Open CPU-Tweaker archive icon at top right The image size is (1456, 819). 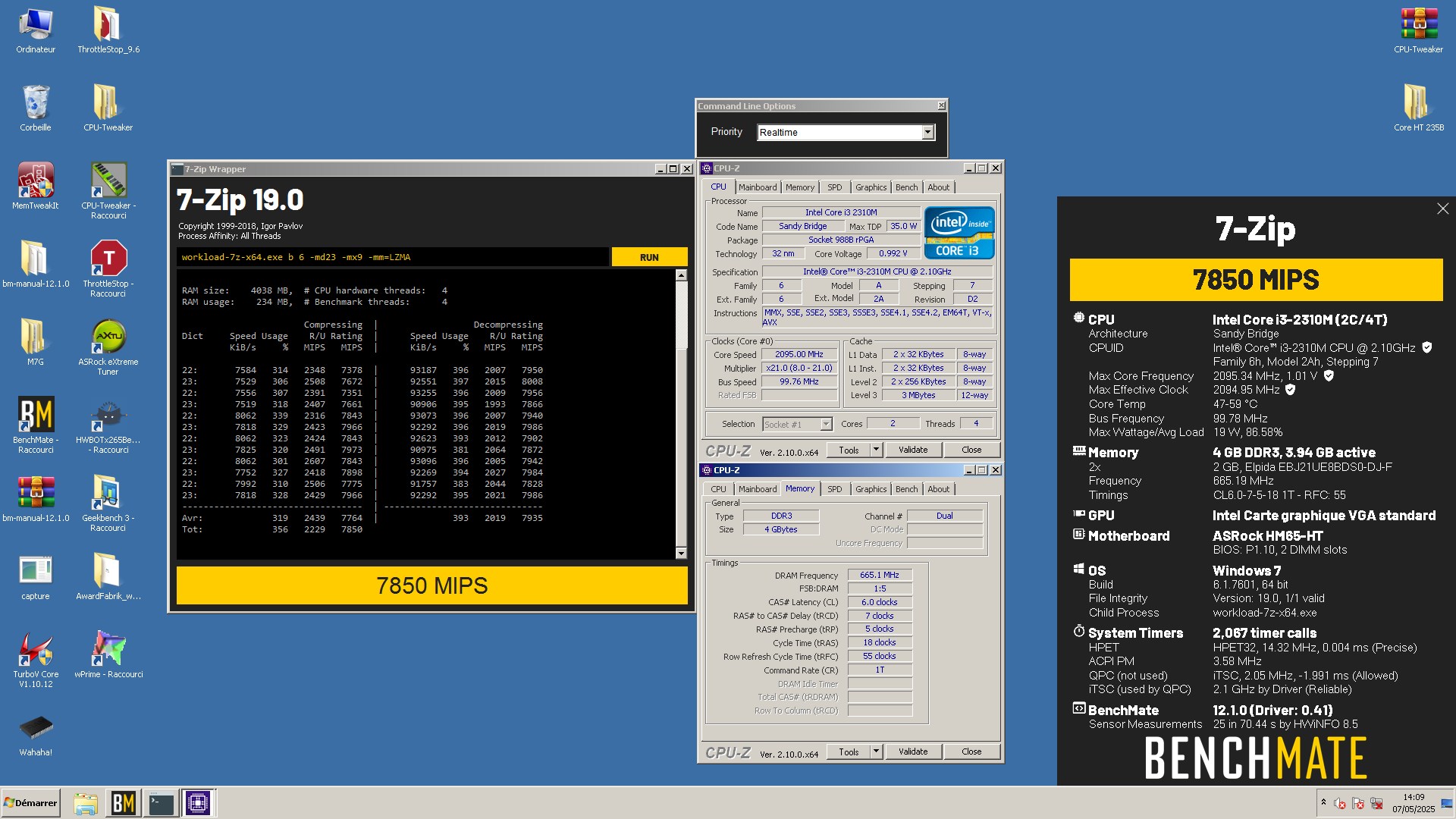[x=1418, y=30]
